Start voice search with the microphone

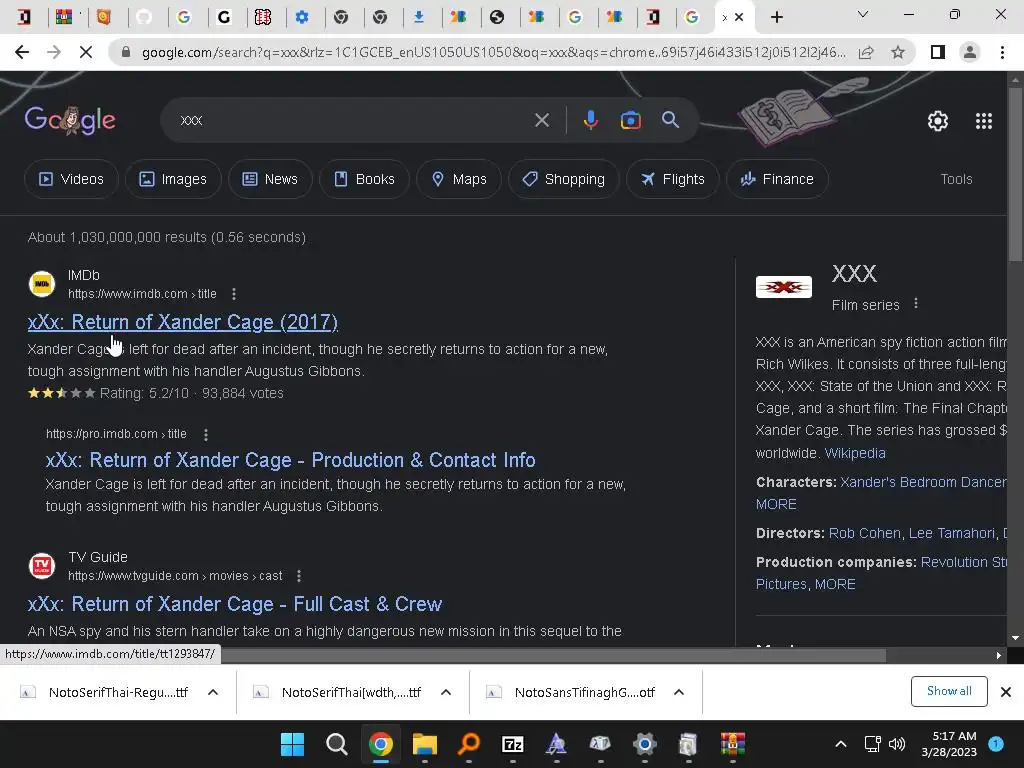[x=590, y=120]
